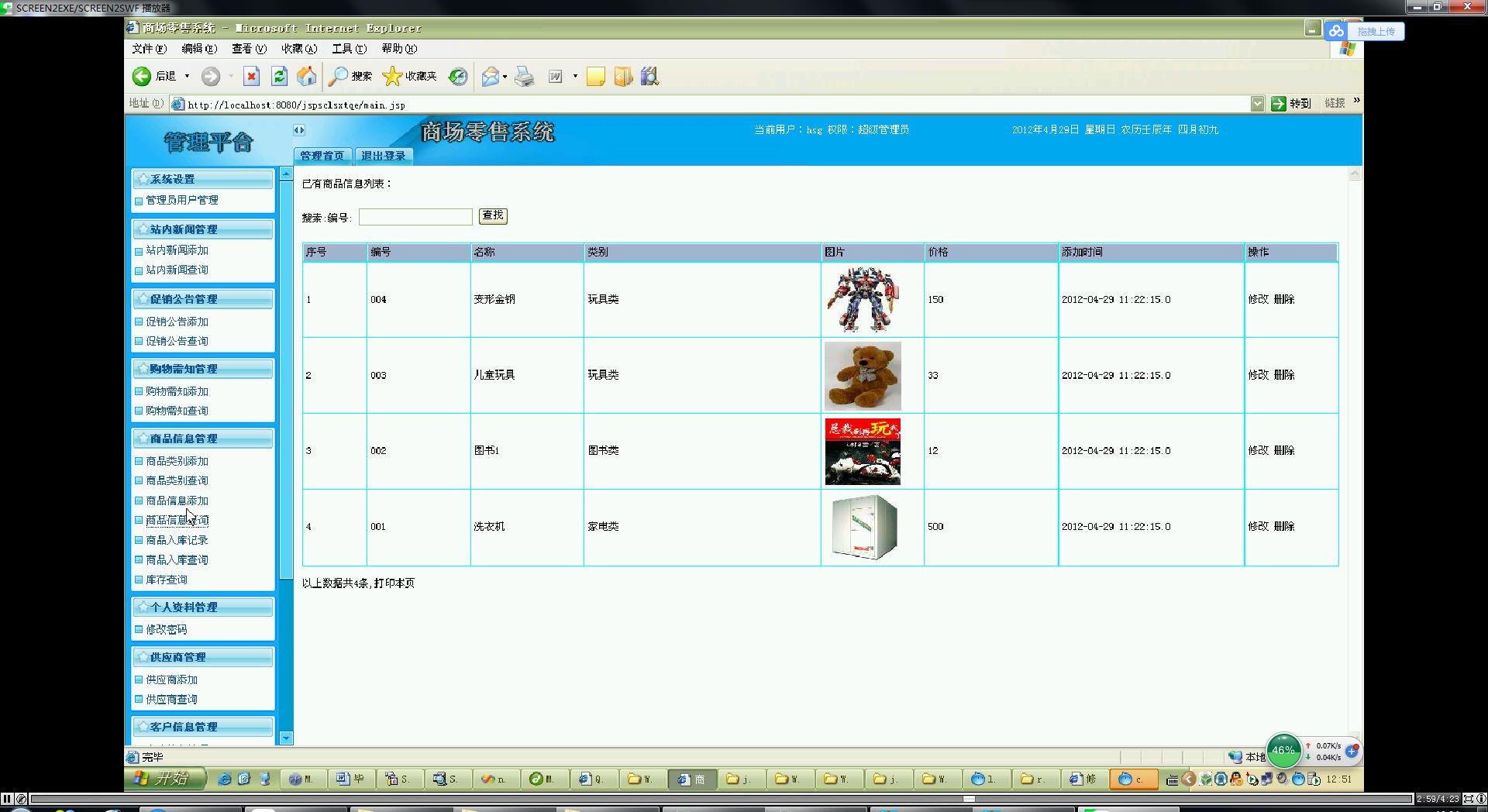Open the Home page icon
Image resolution: width=1488 pixels, height=812 pixels.
pos(307,76)
